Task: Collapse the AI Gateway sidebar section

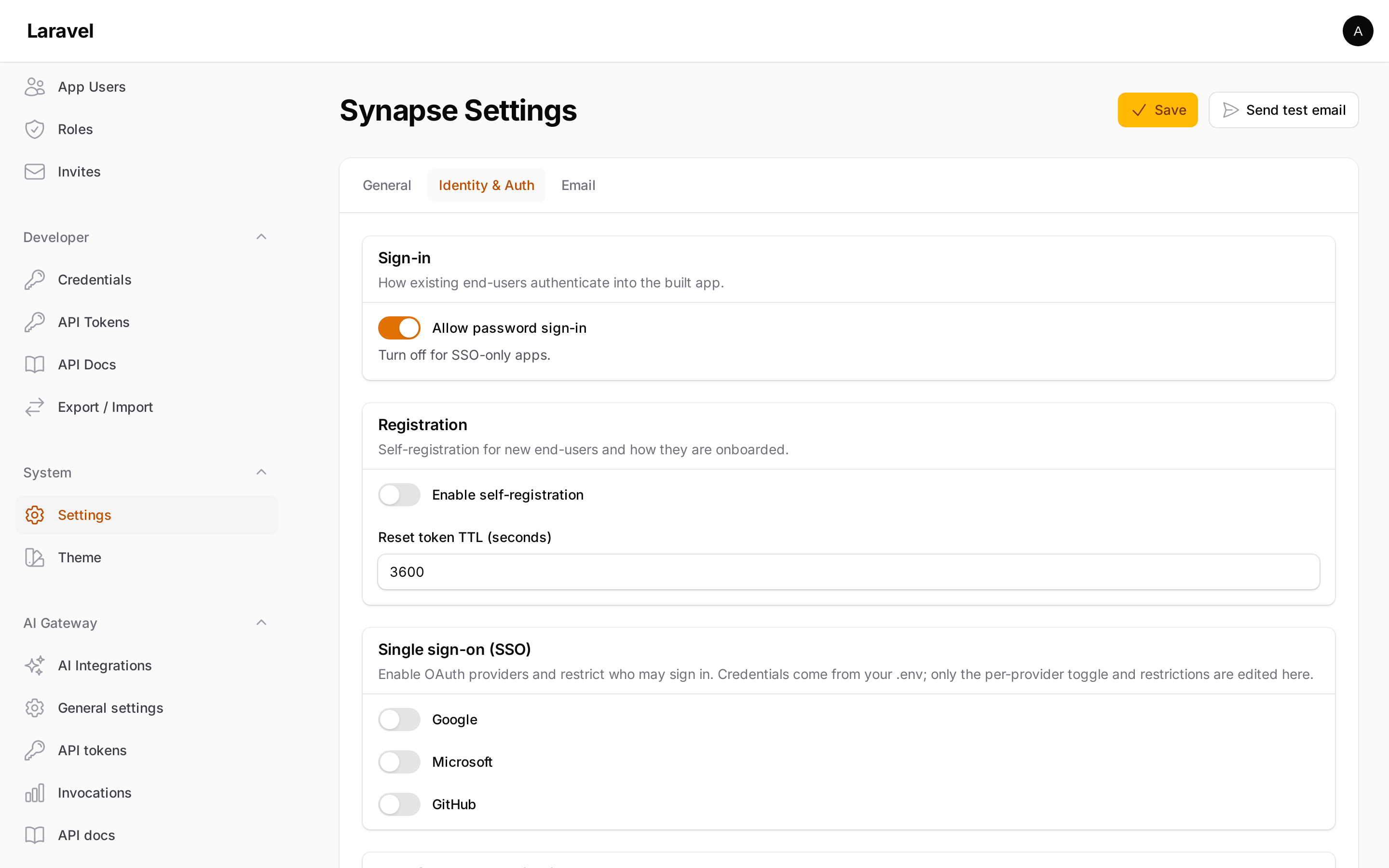Action: click(261, 622)
